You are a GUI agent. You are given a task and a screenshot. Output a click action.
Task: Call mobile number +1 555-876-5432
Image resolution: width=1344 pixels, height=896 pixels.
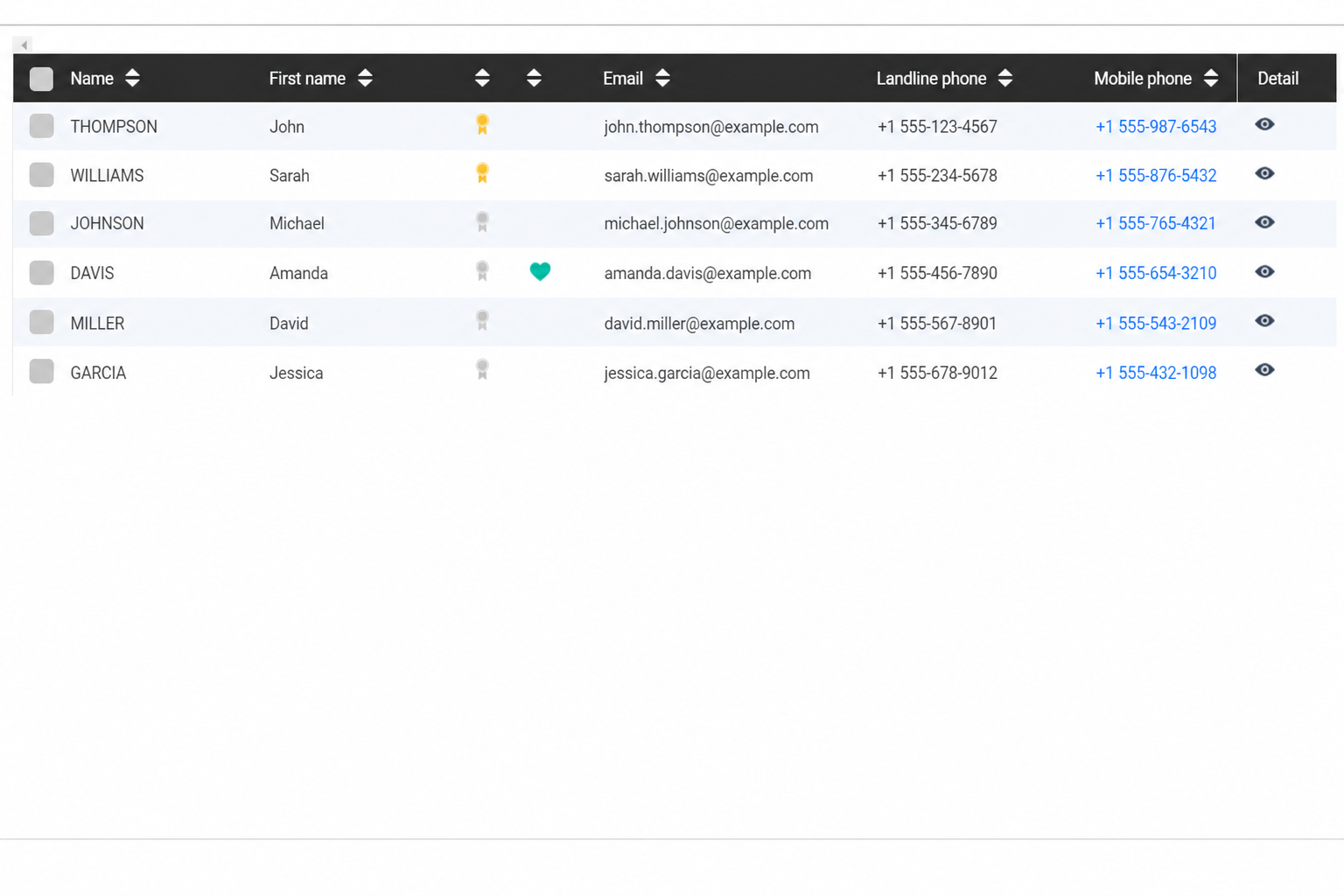pyautogui.click(x=1156, y=176)
